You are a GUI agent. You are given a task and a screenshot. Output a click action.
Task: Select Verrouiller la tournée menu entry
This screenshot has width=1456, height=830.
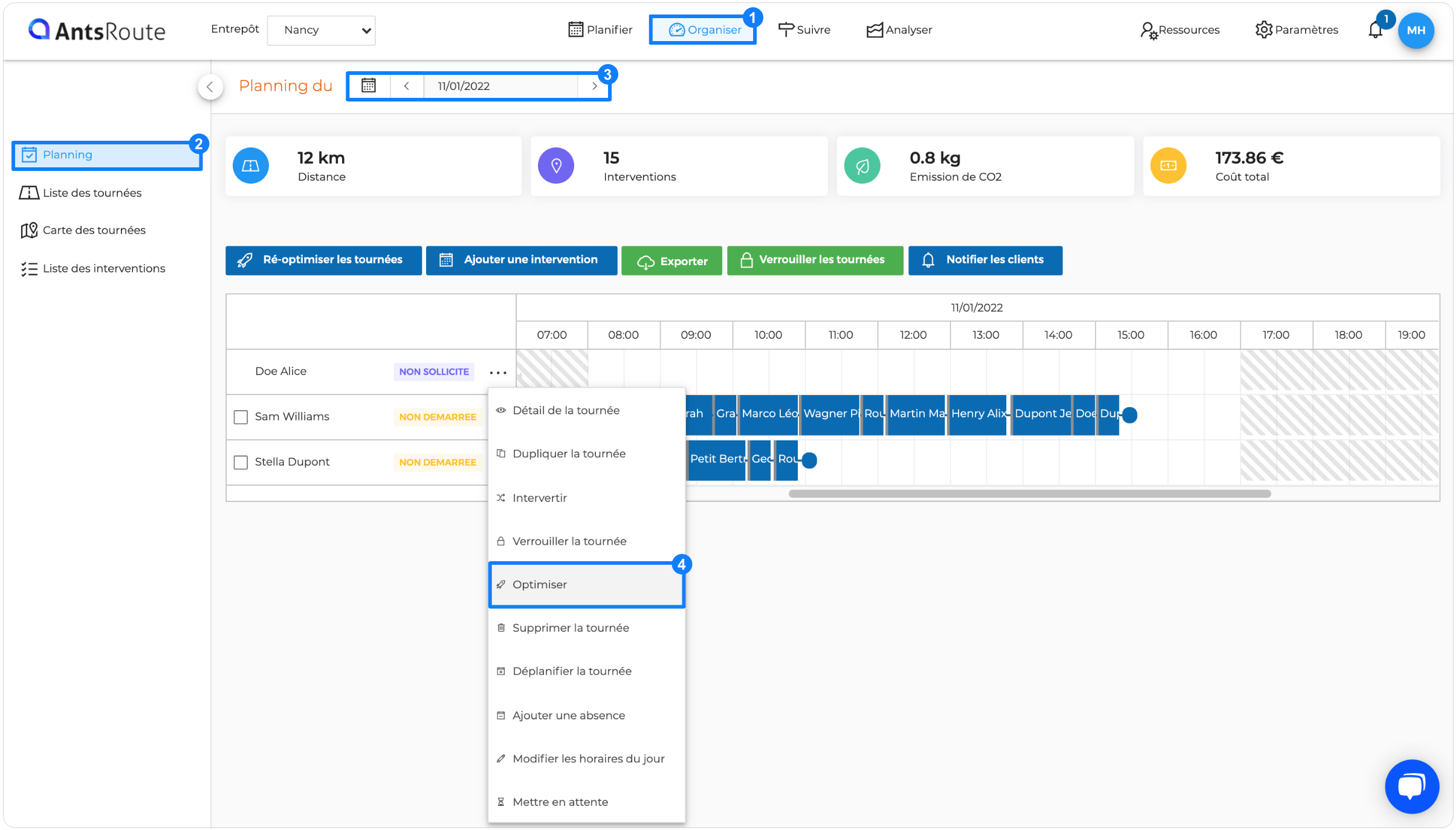point(586,541)
